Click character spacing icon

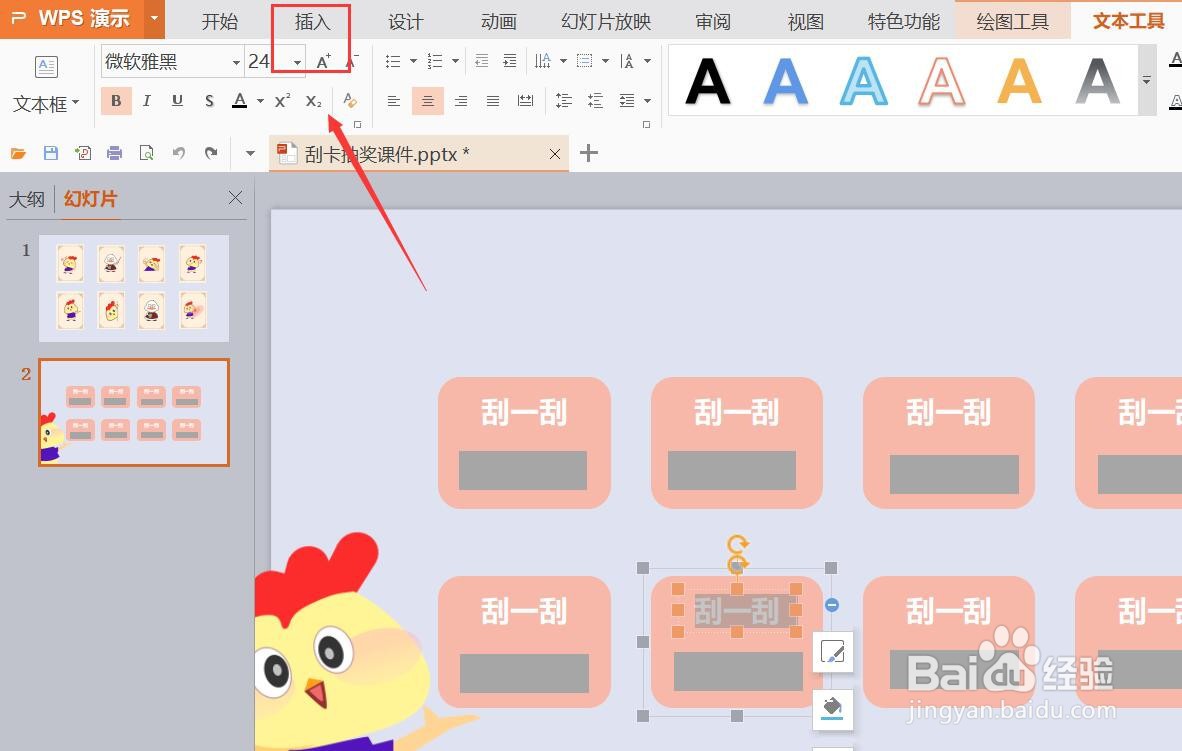627,61
